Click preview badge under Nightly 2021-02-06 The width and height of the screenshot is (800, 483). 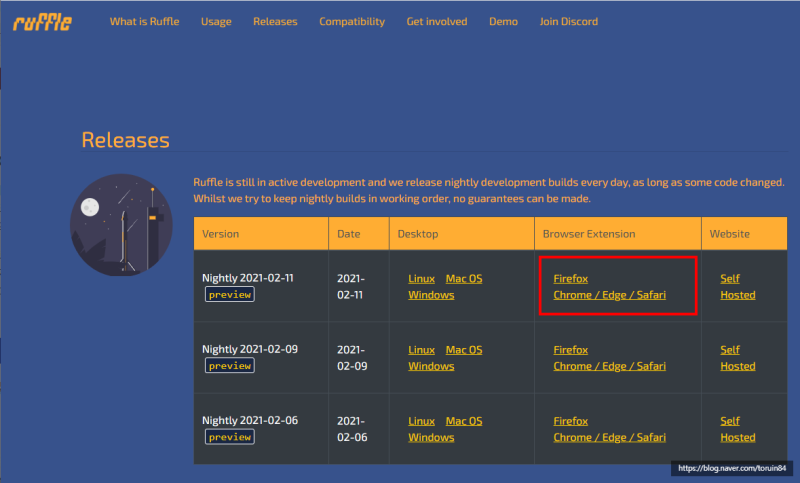pos(230,437)
